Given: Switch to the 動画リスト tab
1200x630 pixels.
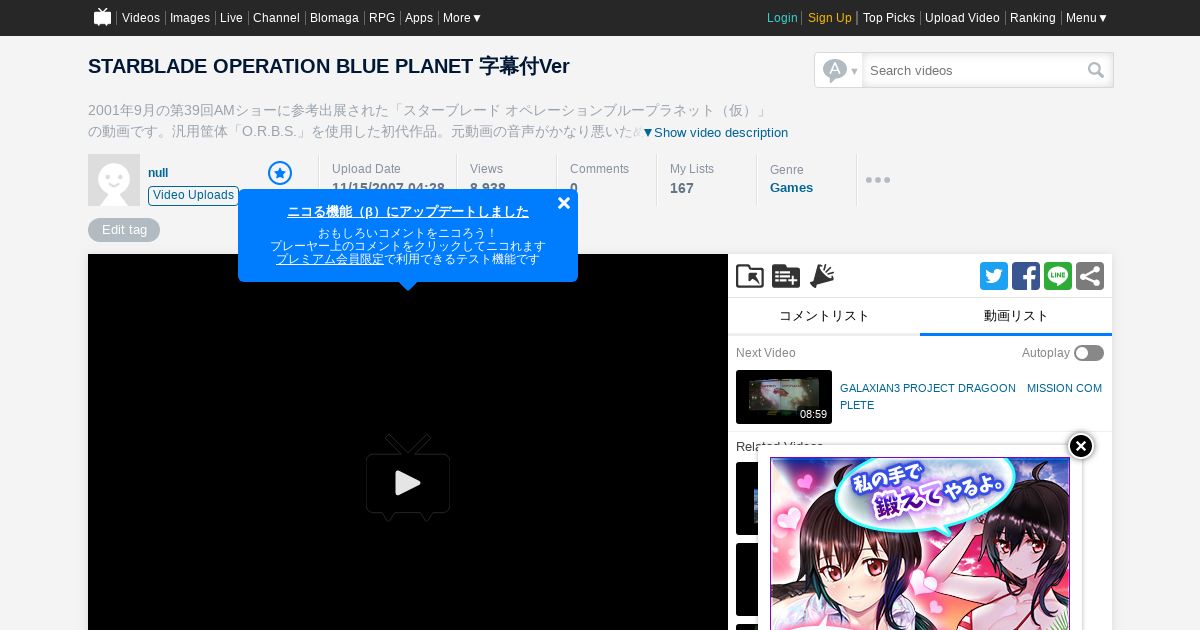Looking at the screenshot, I should (x=1016, y=316).
